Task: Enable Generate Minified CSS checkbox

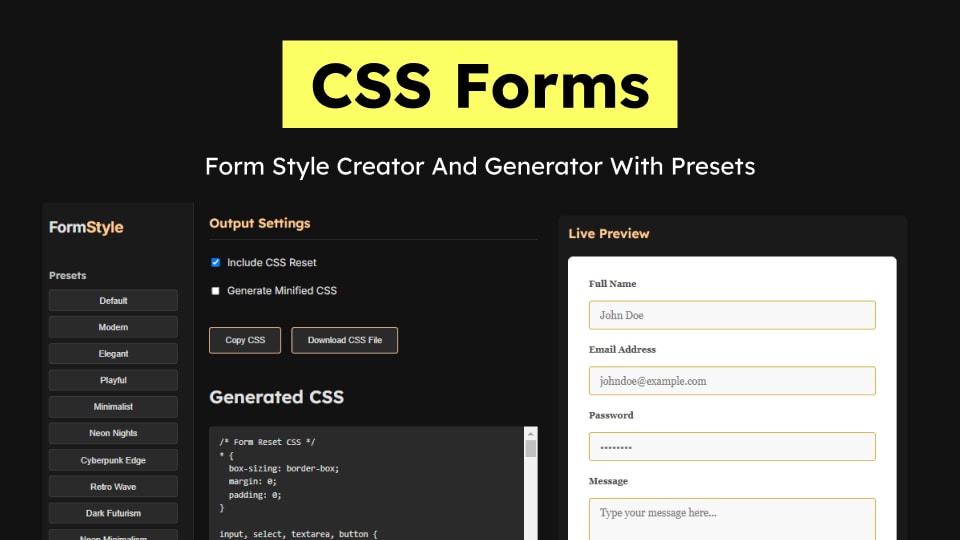Action: pyautogui.click(x=215, y=291)
